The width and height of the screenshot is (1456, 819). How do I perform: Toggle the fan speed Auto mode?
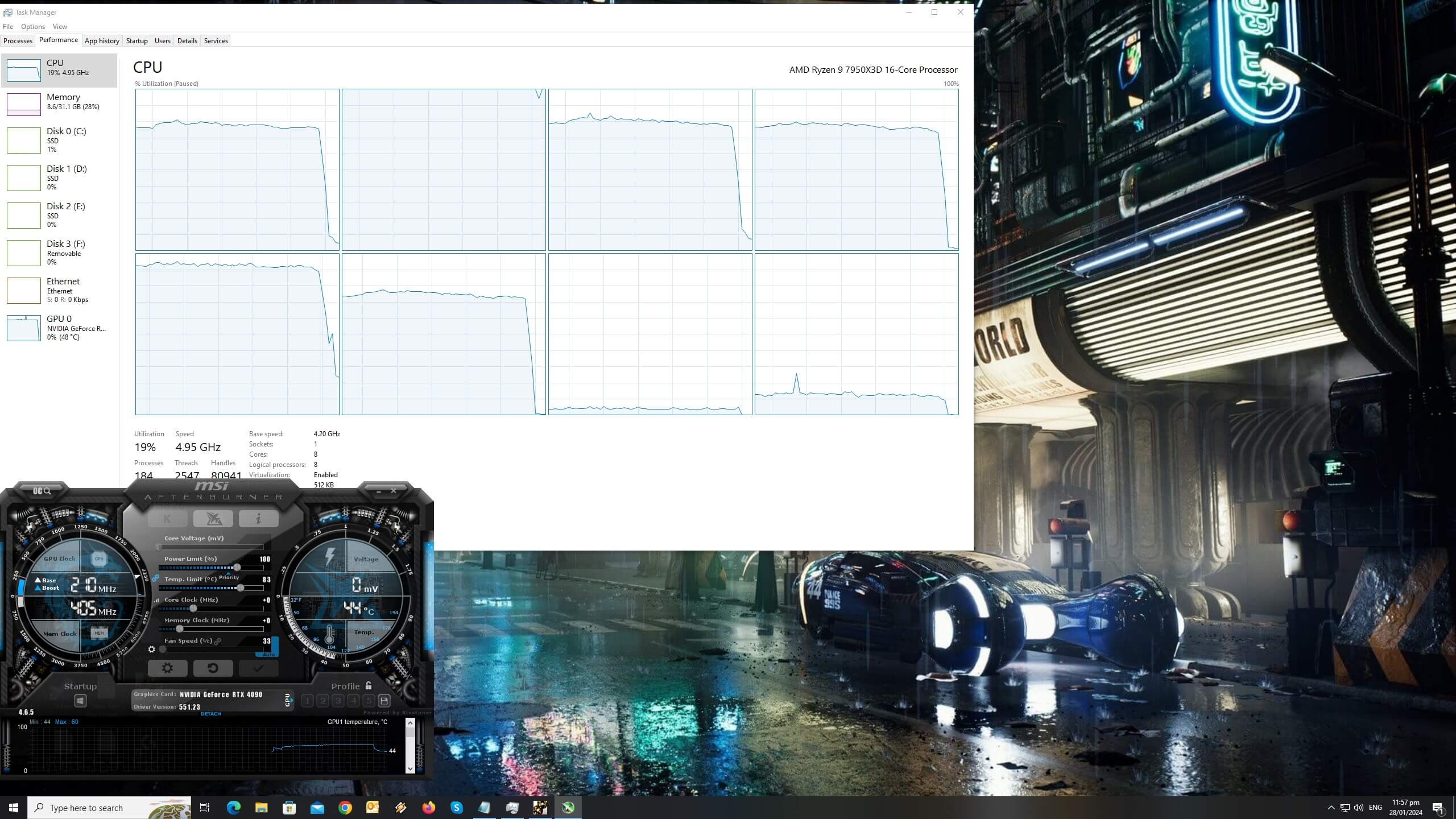point(268,655)
